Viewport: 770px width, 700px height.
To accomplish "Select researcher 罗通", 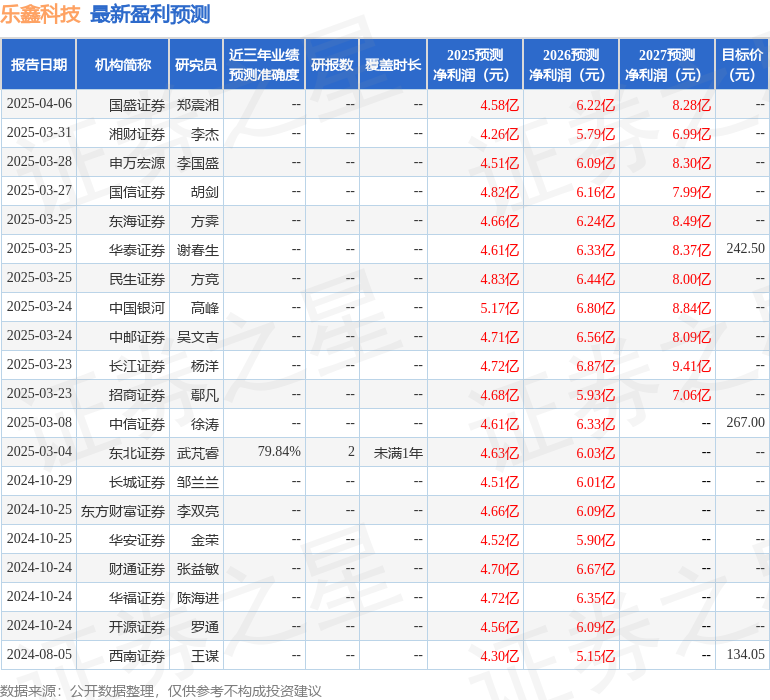I will click(205, 627).
